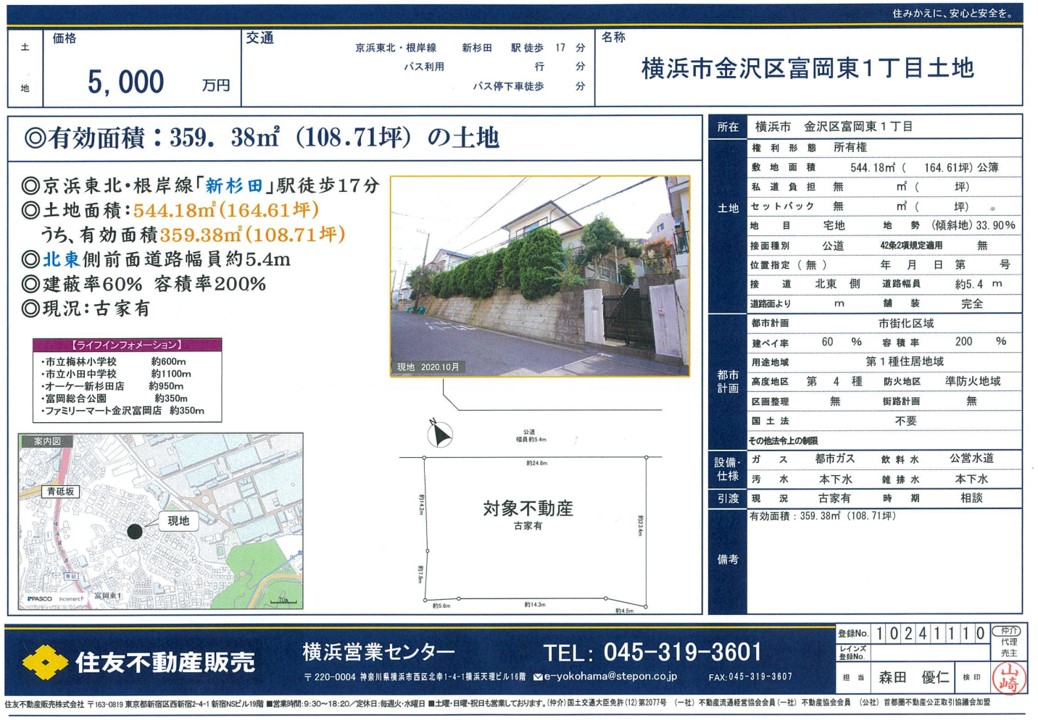Click the Sumitomo yellow diamond logo

(45, 661)
